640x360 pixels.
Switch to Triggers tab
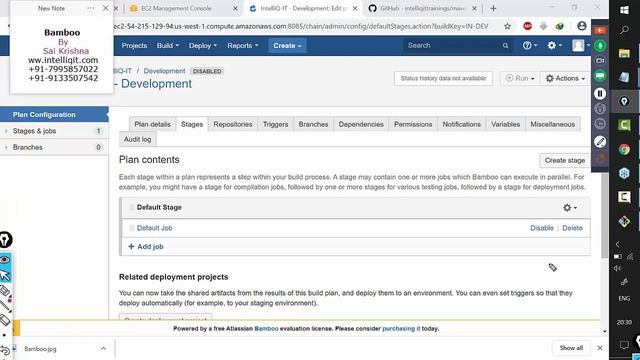[x=275, y=124]
